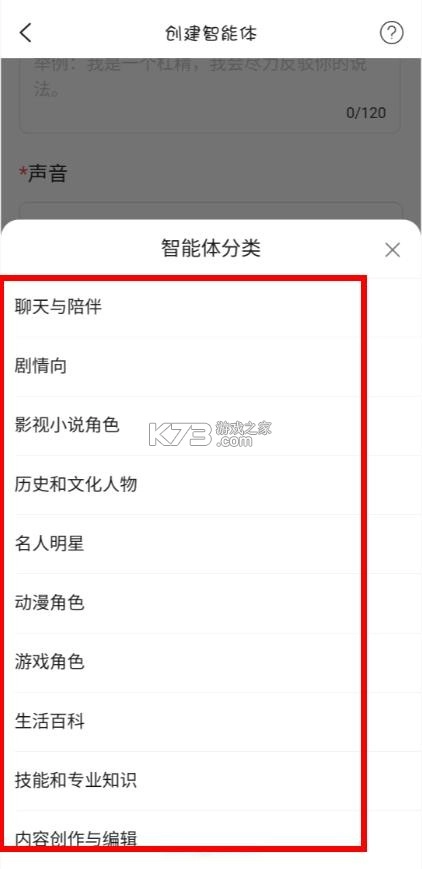The height and width of the screenshot is (869, 422).
Task: Select the 动漫角色 entry
Action: (211, 604)
